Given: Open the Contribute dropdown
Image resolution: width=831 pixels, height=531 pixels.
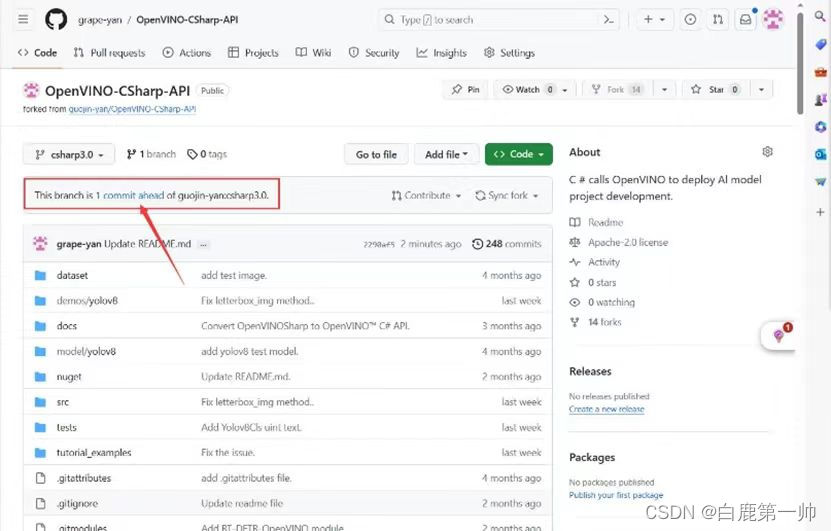Looking at the screenshot, I should [x=427, y=196].
